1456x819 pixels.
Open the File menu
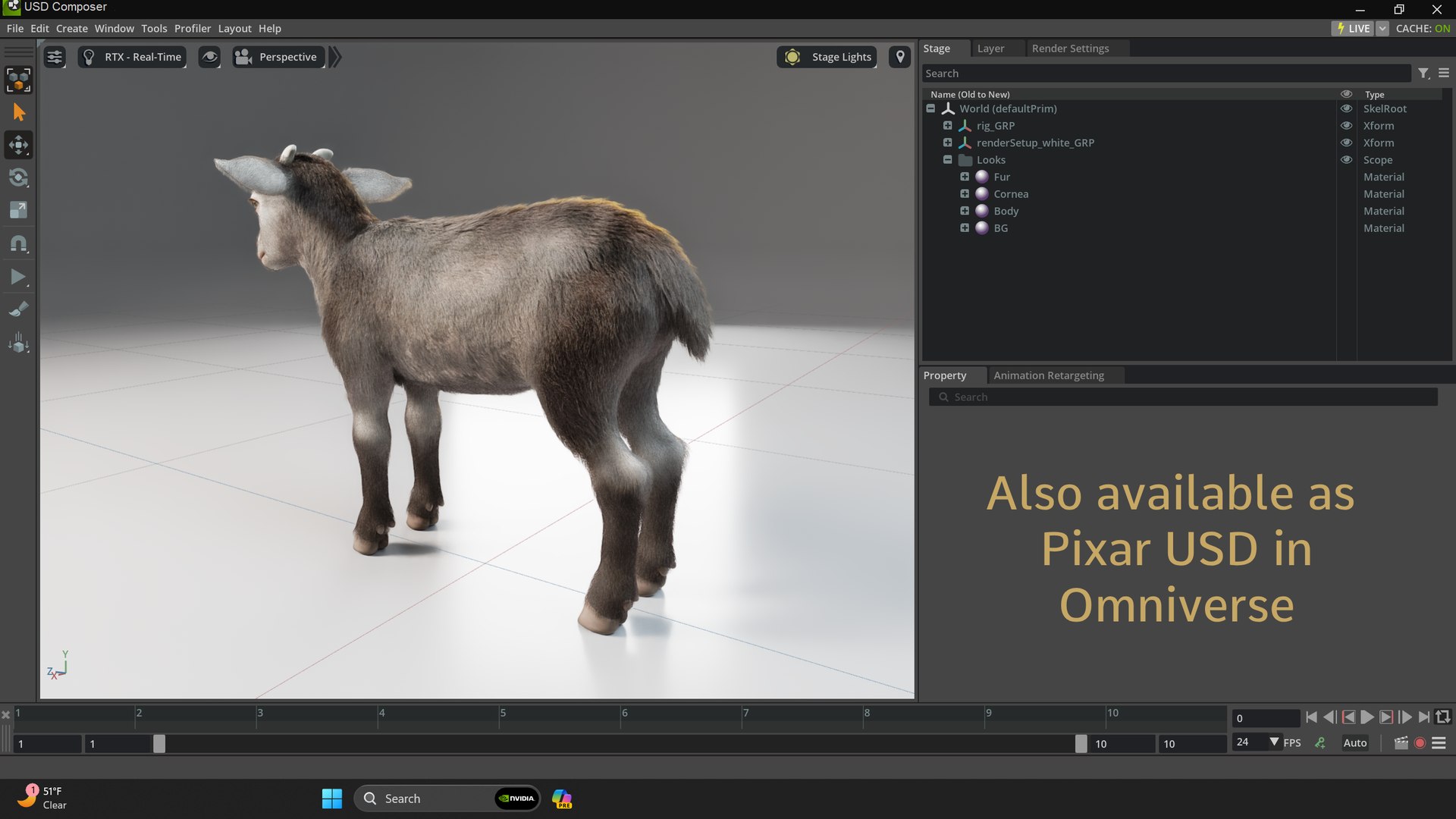point(15,28)
